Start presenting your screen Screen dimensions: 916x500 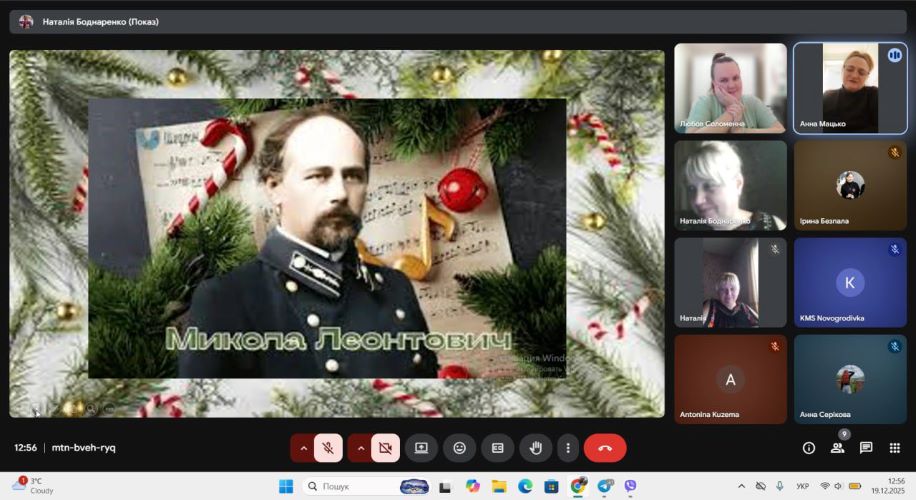pyautogui.click(x=421, y=448)
